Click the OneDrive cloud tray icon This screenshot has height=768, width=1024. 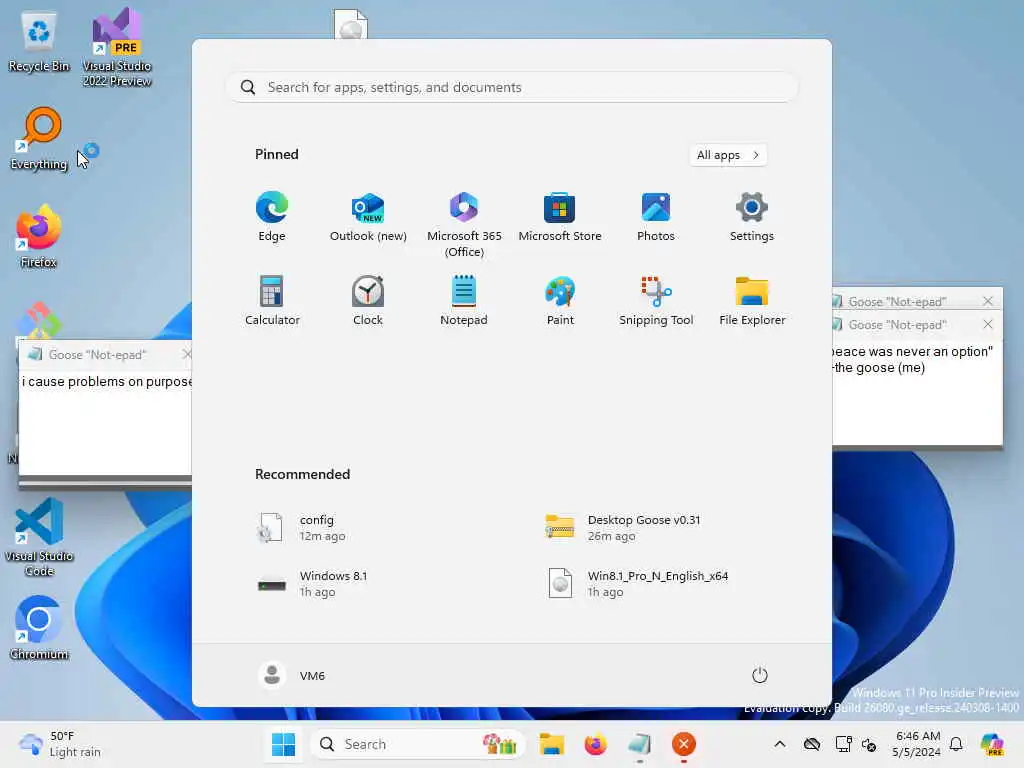click(x=812, y=744)
